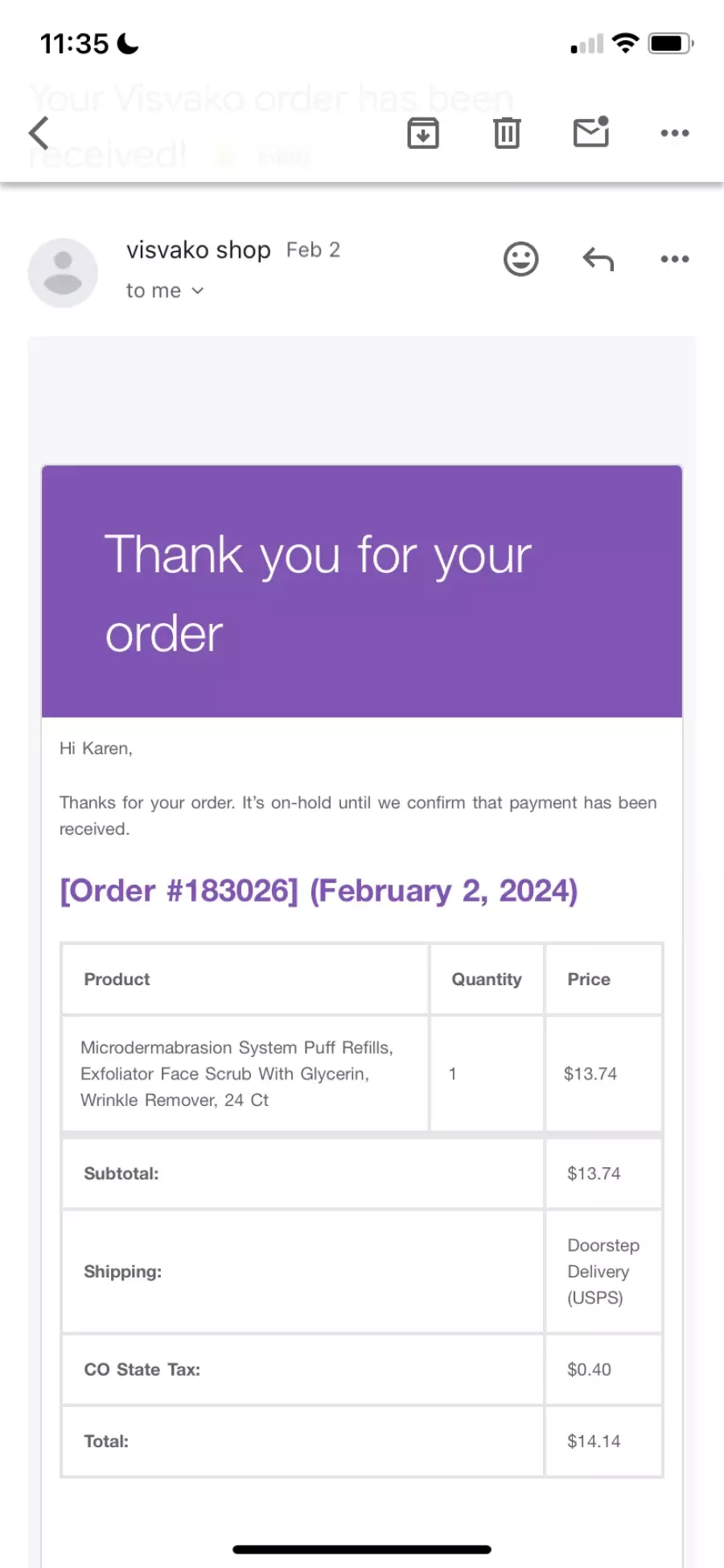
Task: Tap the "to me" recipient label
Action: point(154,291)
